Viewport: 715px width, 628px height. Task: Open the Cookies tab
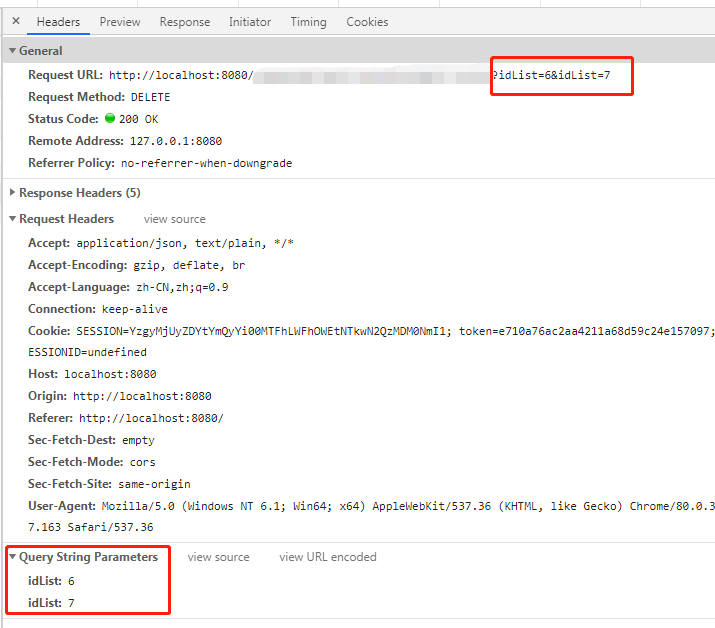(x=367, y=22)
